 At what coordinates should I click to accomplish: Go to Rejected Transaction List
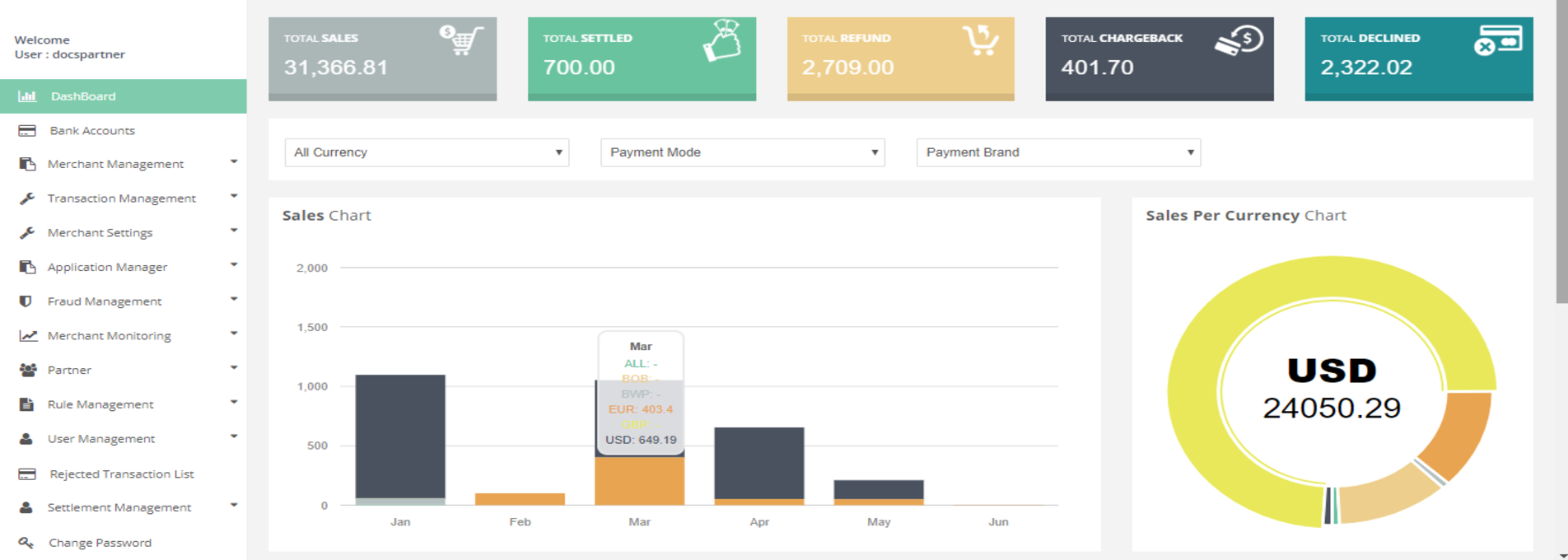[x=121, y=474]
